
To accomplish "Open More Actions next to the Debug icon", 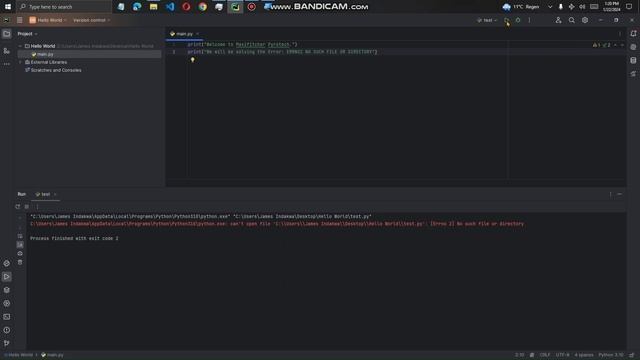I will (529, 20).
